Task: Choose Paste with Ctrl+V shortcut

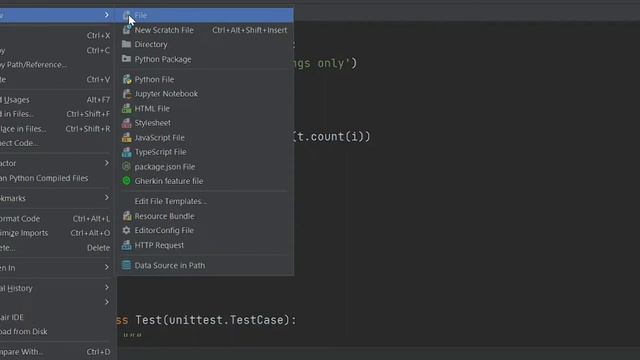Action: click(x=57, y=79)
